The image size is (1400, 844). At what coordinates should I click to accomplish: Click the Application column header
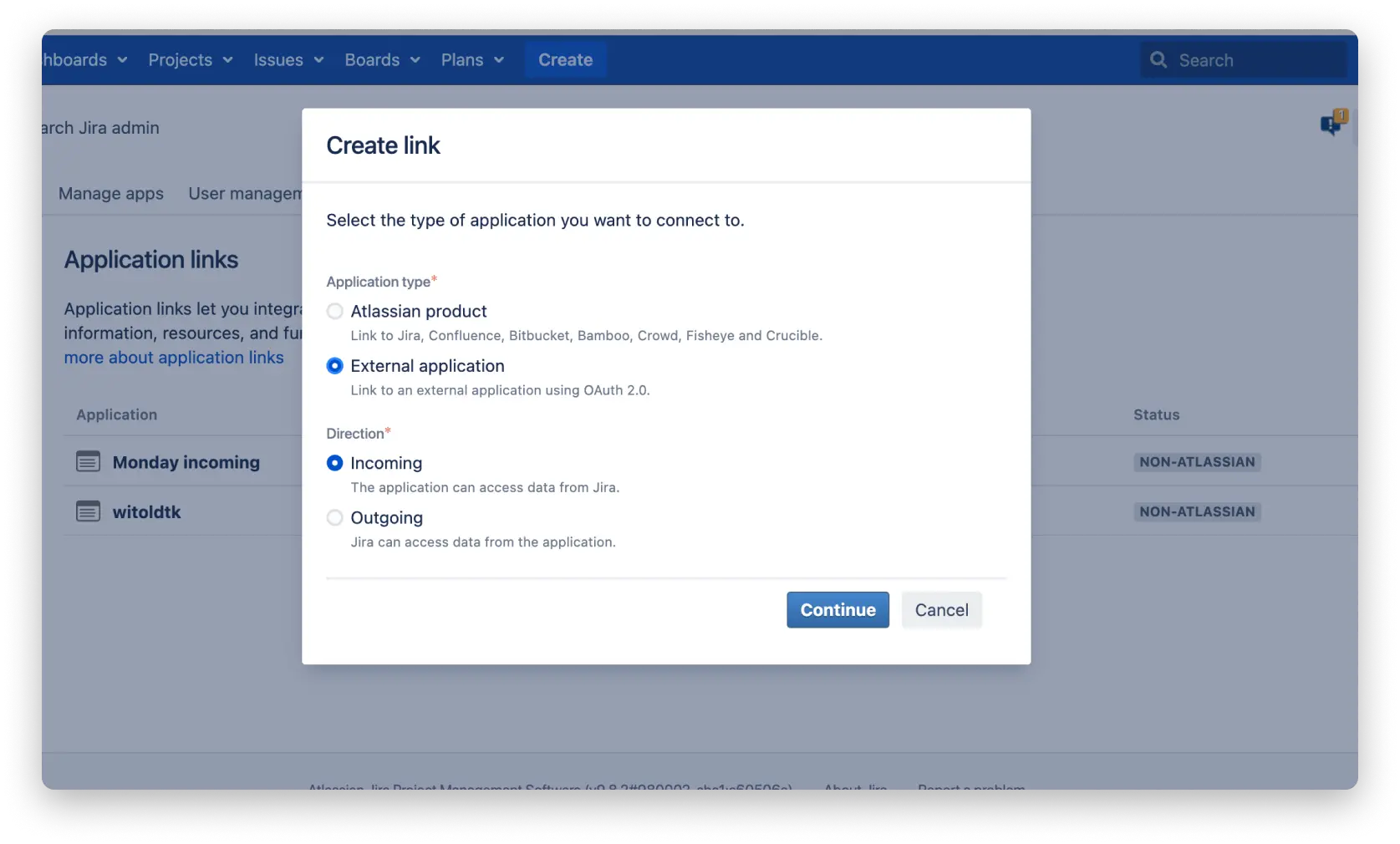(117, 414)
